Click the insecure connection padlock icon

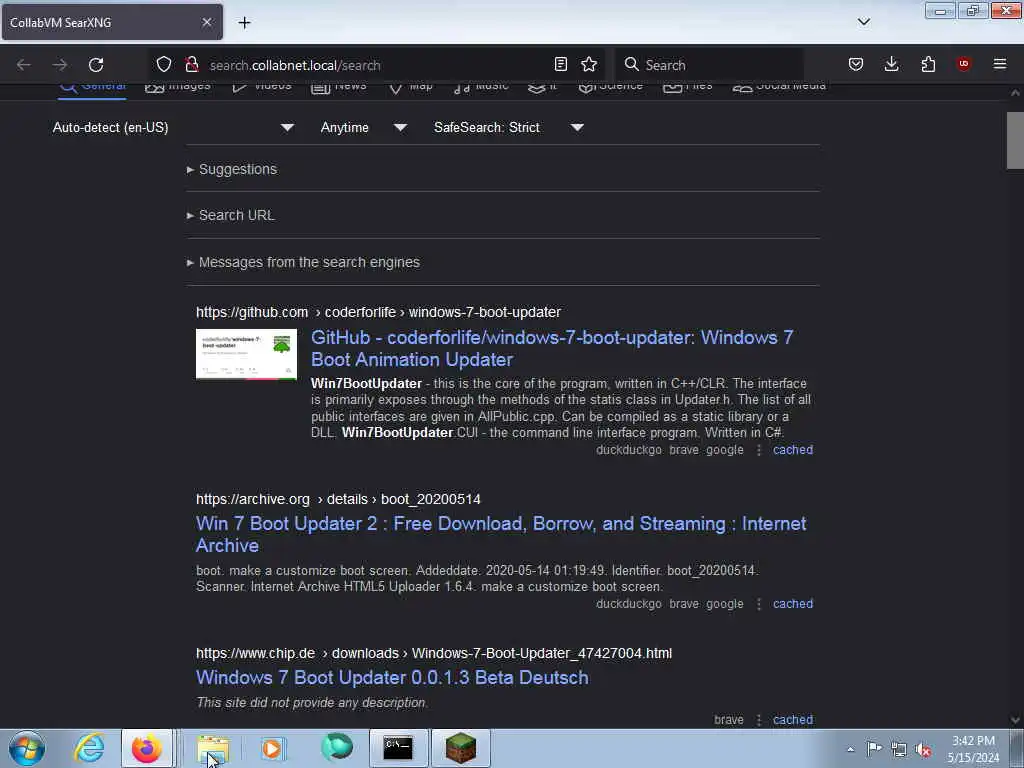[x=192, y=64]
